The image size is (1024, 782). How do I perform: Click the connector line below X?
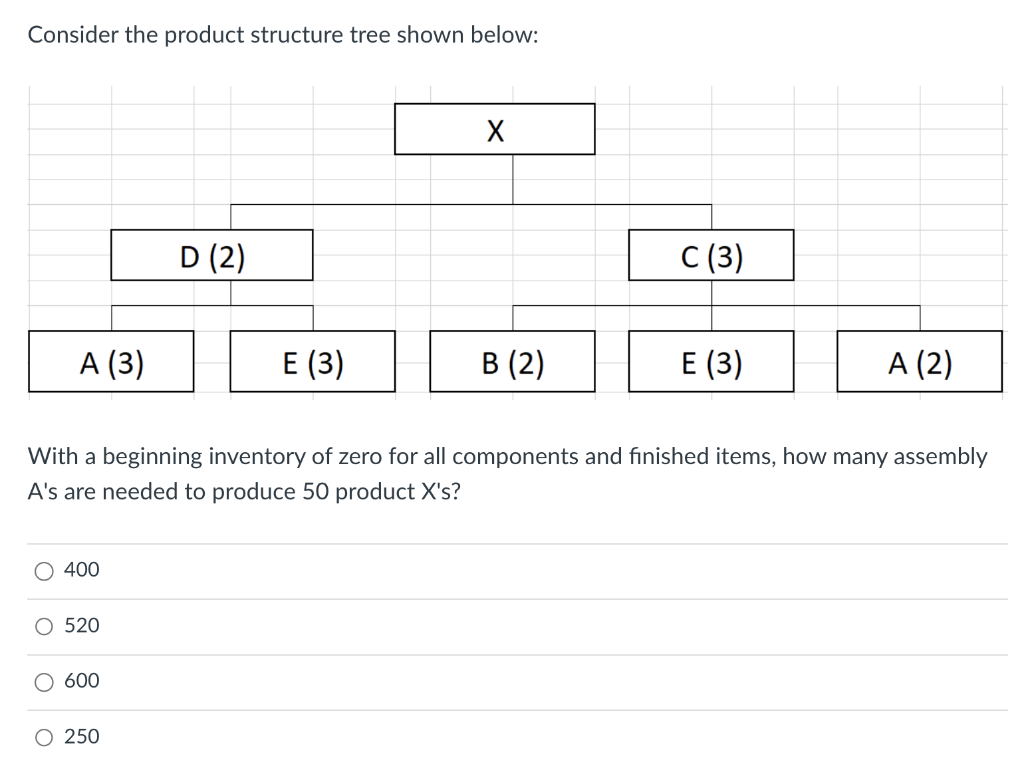(511, 178)
